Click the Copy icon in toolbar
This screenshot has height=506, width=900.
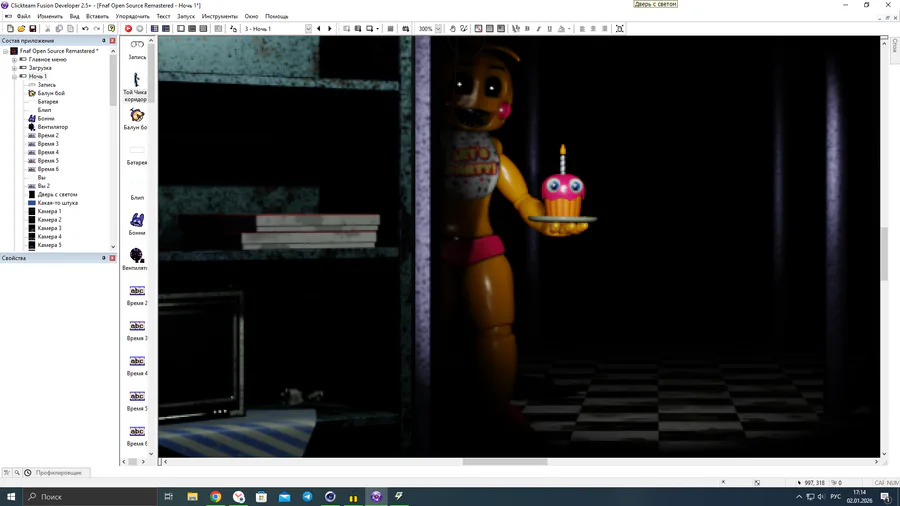59,29
